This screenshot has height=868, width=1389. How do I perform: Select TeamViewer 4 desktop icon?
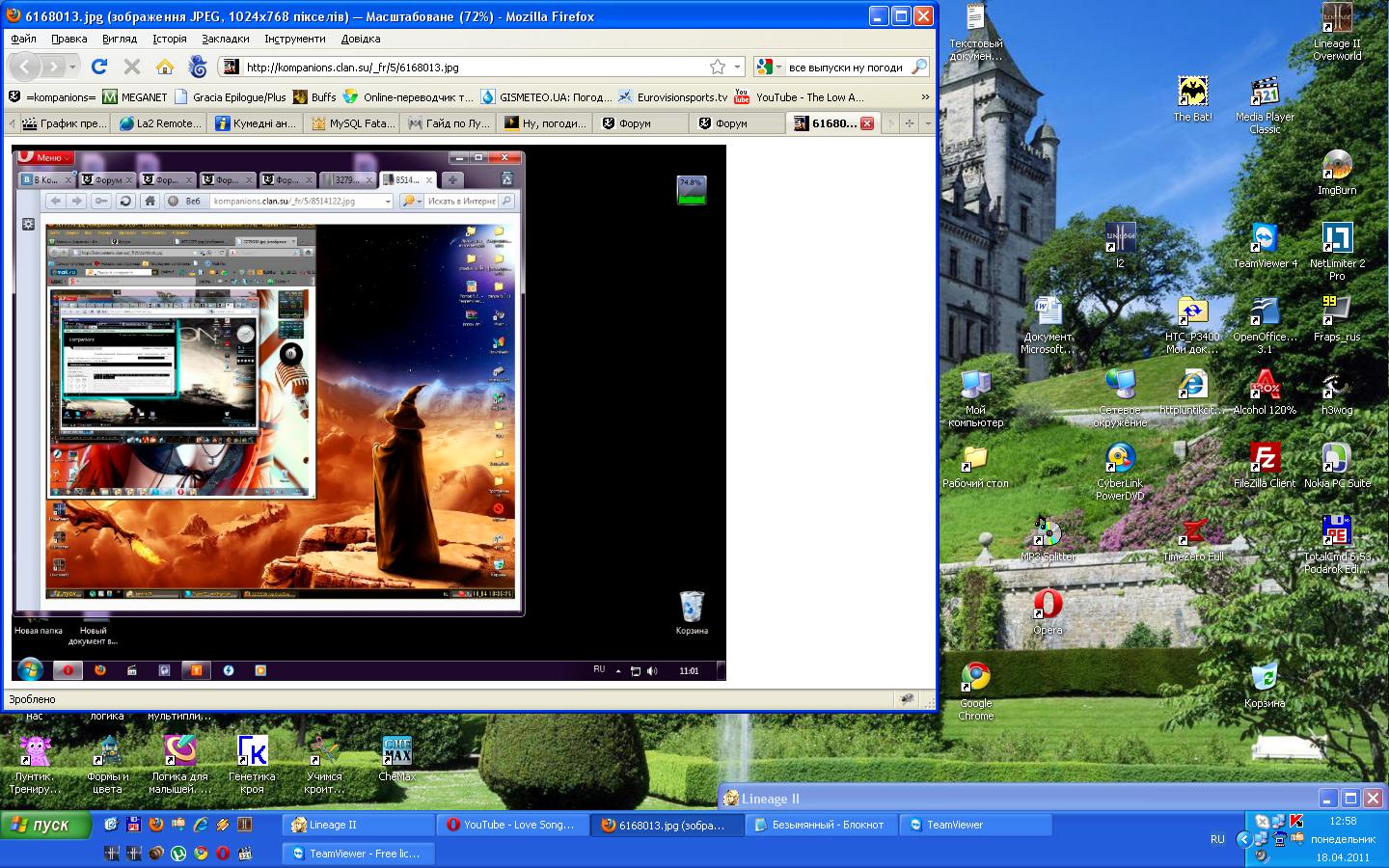pos(1265,246)
